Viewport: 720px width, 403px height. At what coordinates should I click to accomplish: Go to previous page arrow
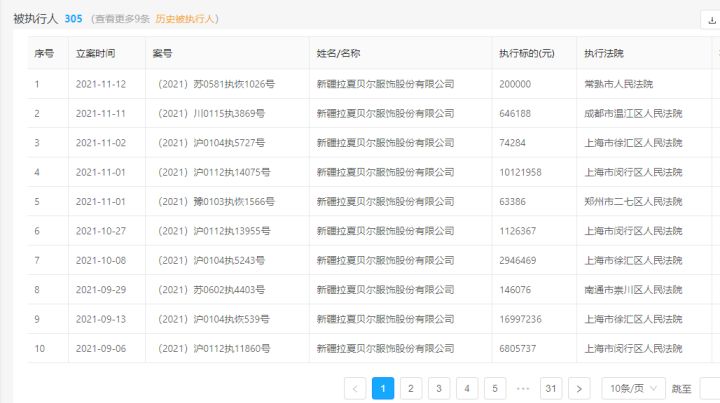[355, 389]
